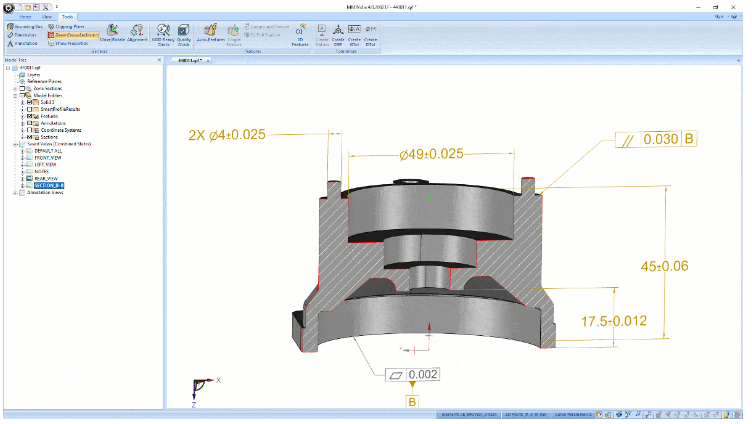Image resolution: width=752 pixels, height=424 pixels.
Task: Collapse the Model Entities tree node
Action: [15, 95]
